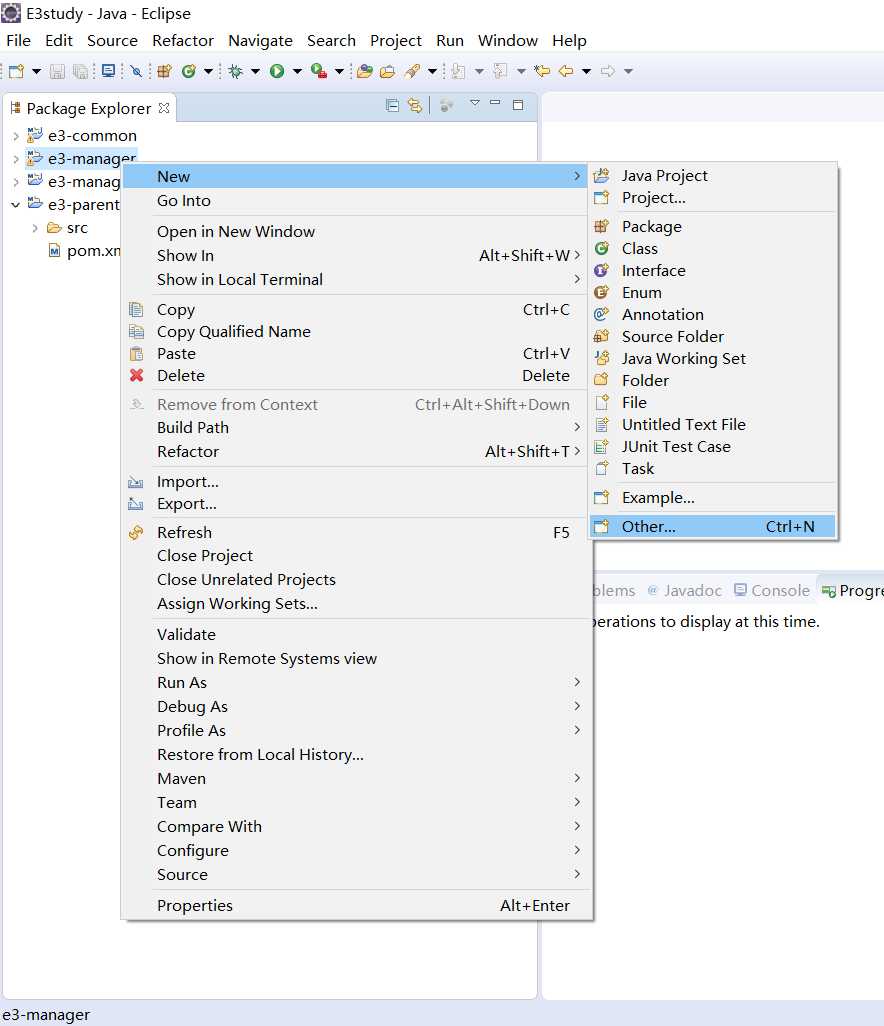Image resolution: width=884 pixels, height=1026 pixels.
Task: Collapse the e3-parent project node
Action: pyautogui.click(x=16, y=205)
